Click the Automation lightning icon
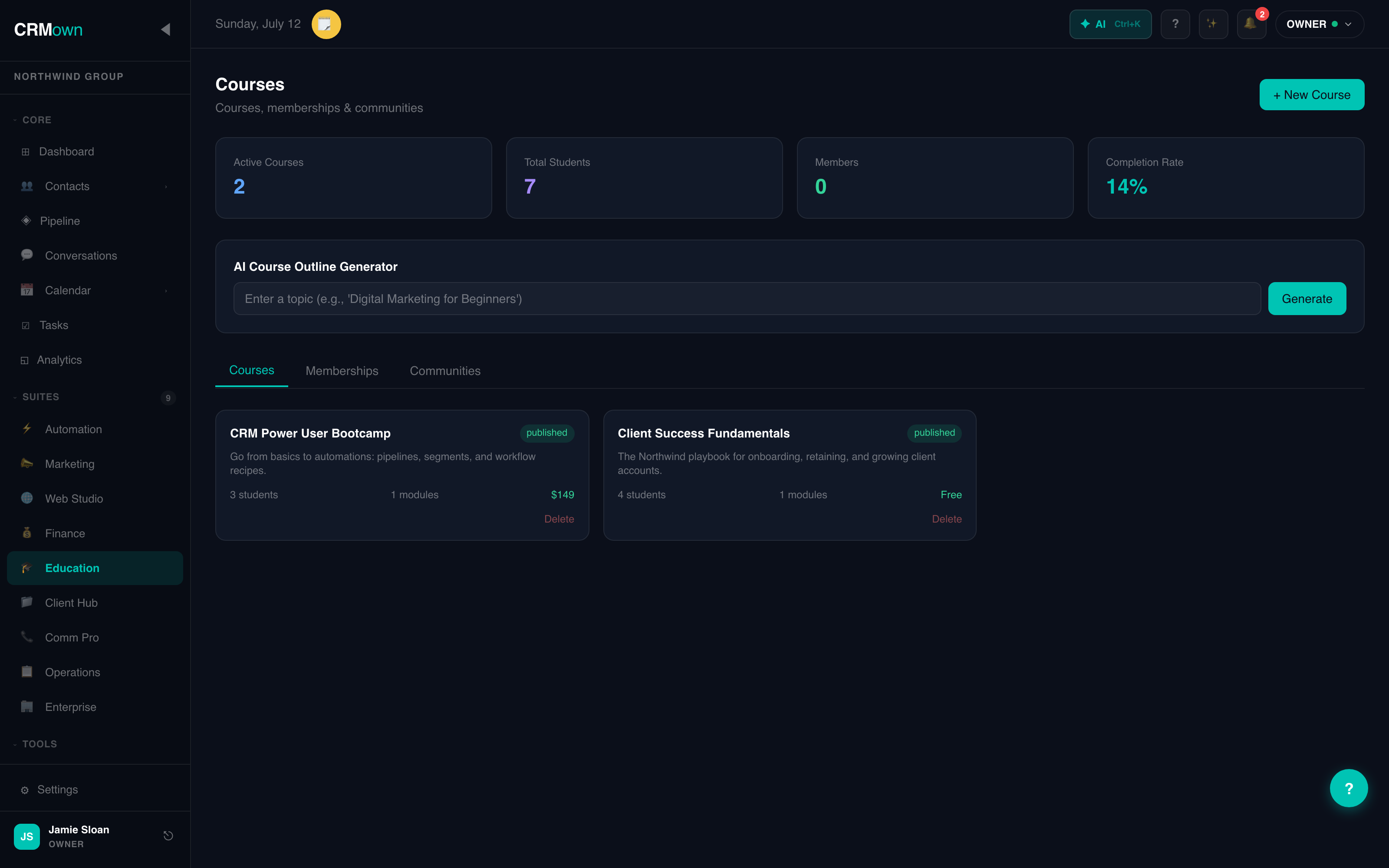This screenshot has height=868, width=1389. 27,429
